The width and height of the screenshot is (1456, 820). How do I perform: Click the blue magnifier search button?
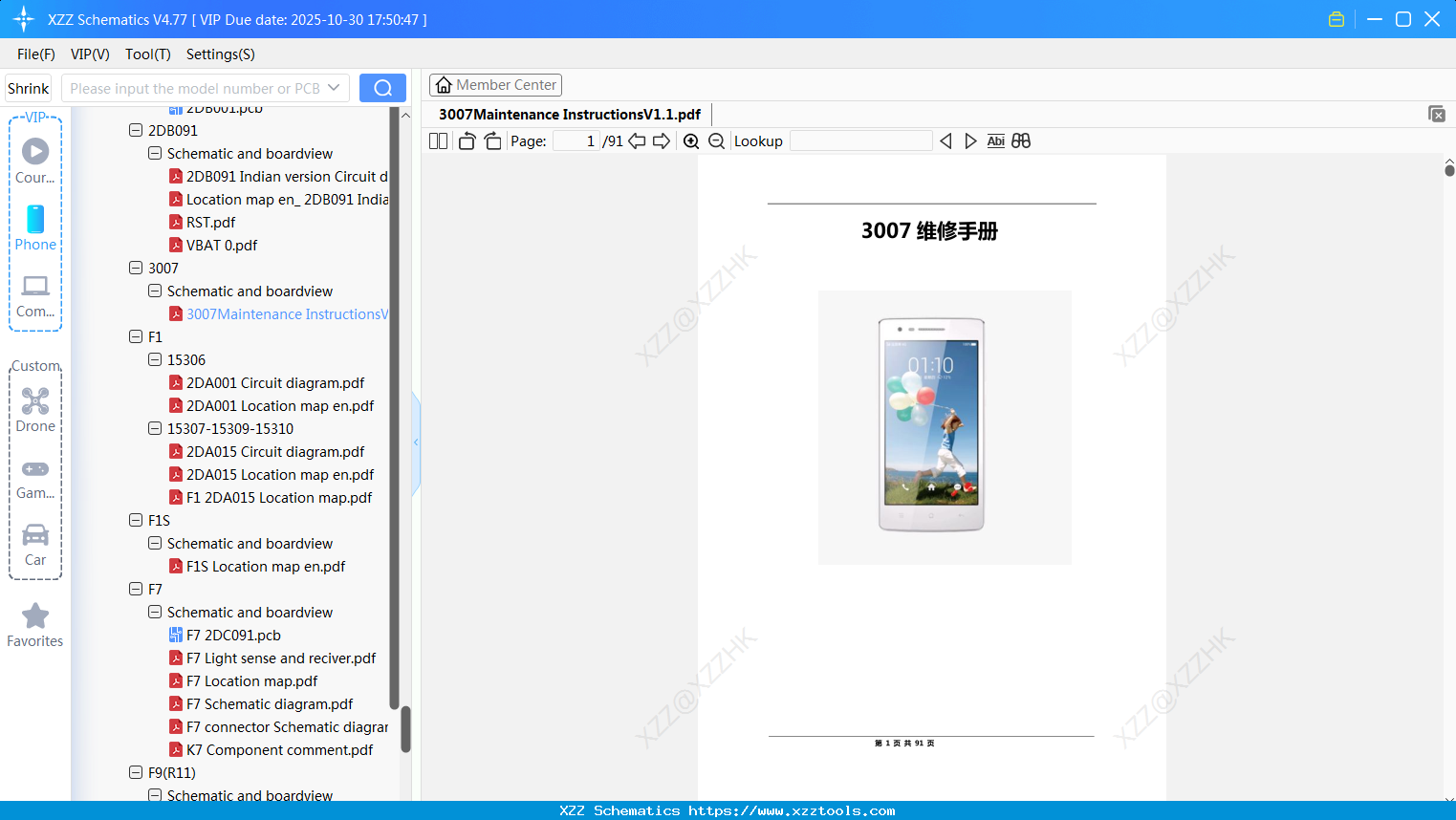382,88
